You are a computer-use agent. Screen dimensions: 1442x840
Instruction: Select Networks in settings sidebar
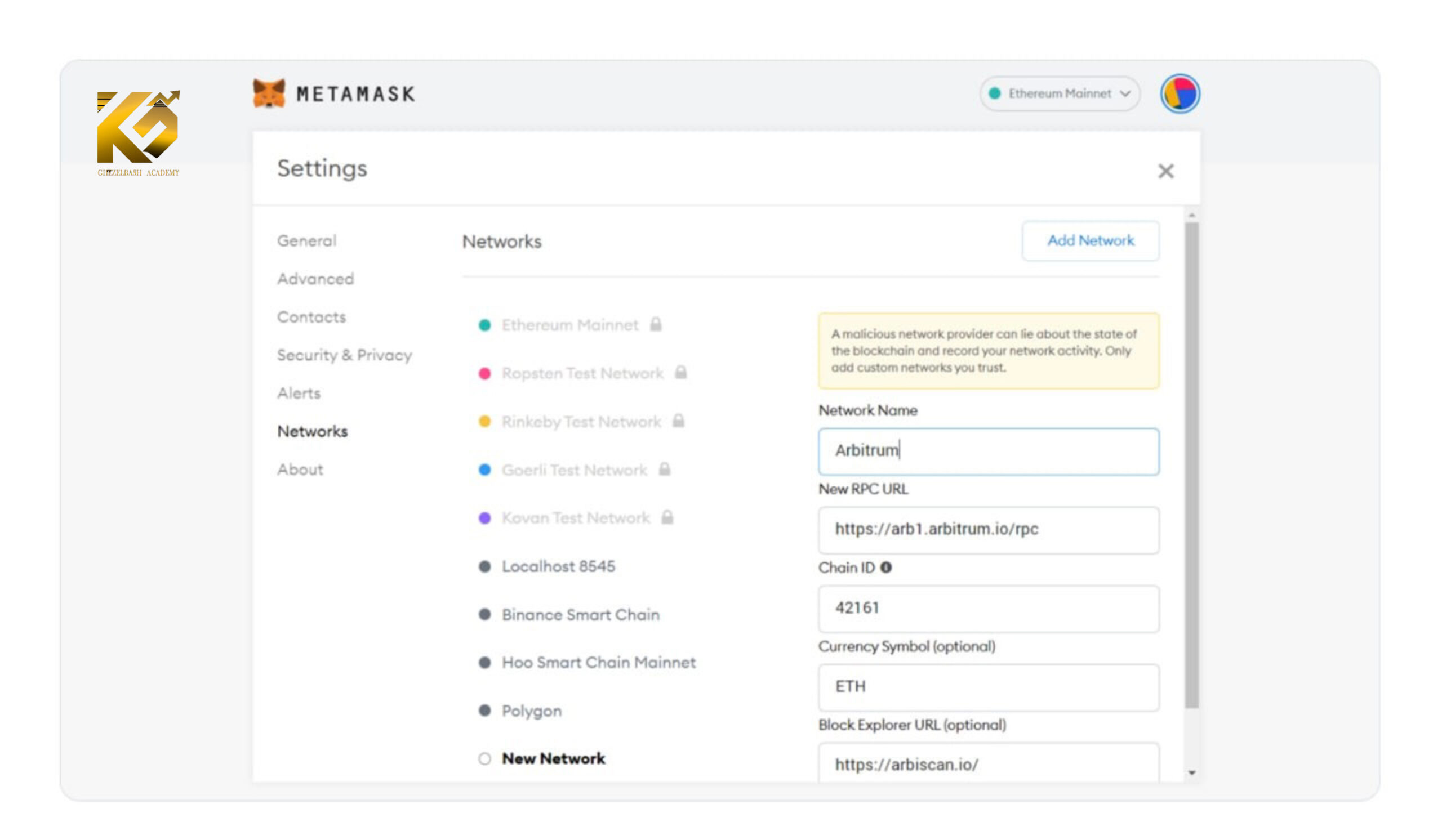tap(313, 431)
